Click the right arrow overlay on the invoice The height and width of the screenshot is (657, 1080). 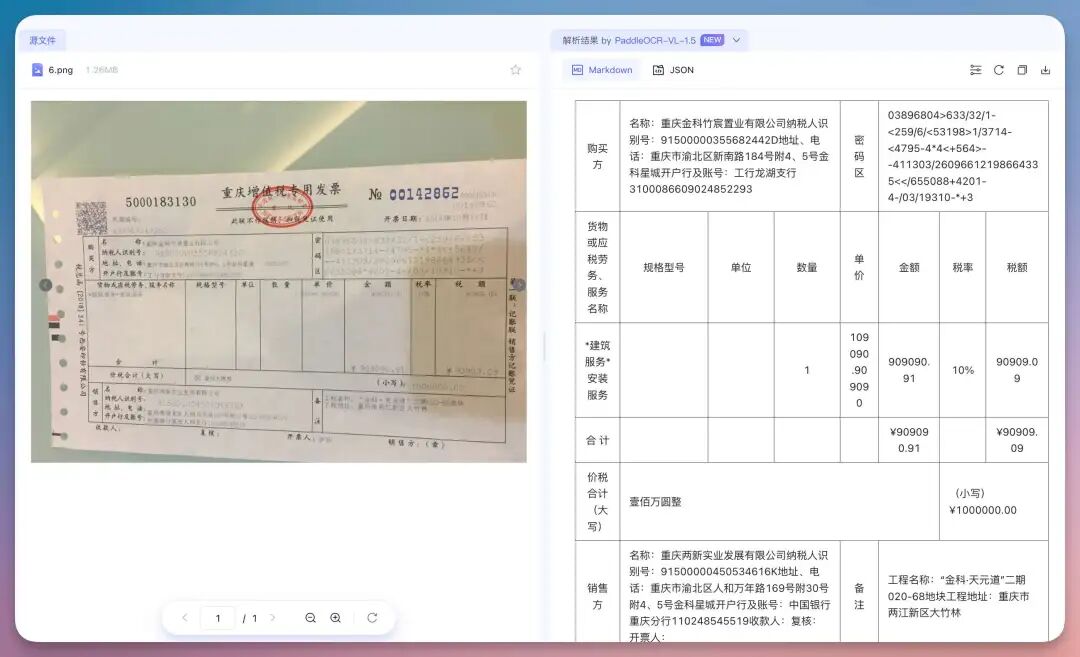tap(519, 285)
